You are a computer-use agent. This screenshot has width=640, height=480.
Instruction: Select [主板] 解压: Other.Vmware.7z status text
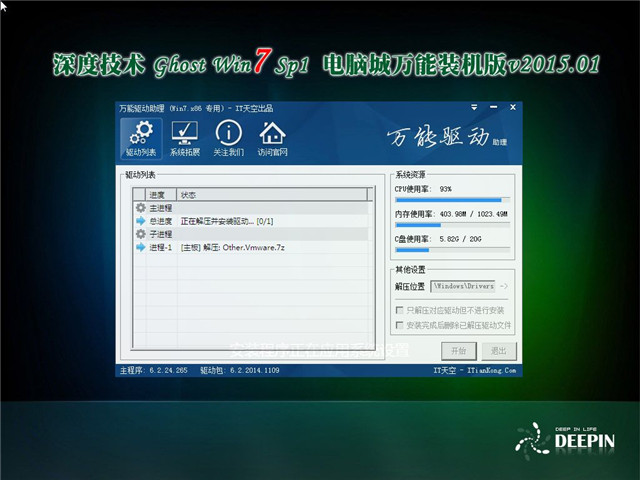click(x=233, y=247)
